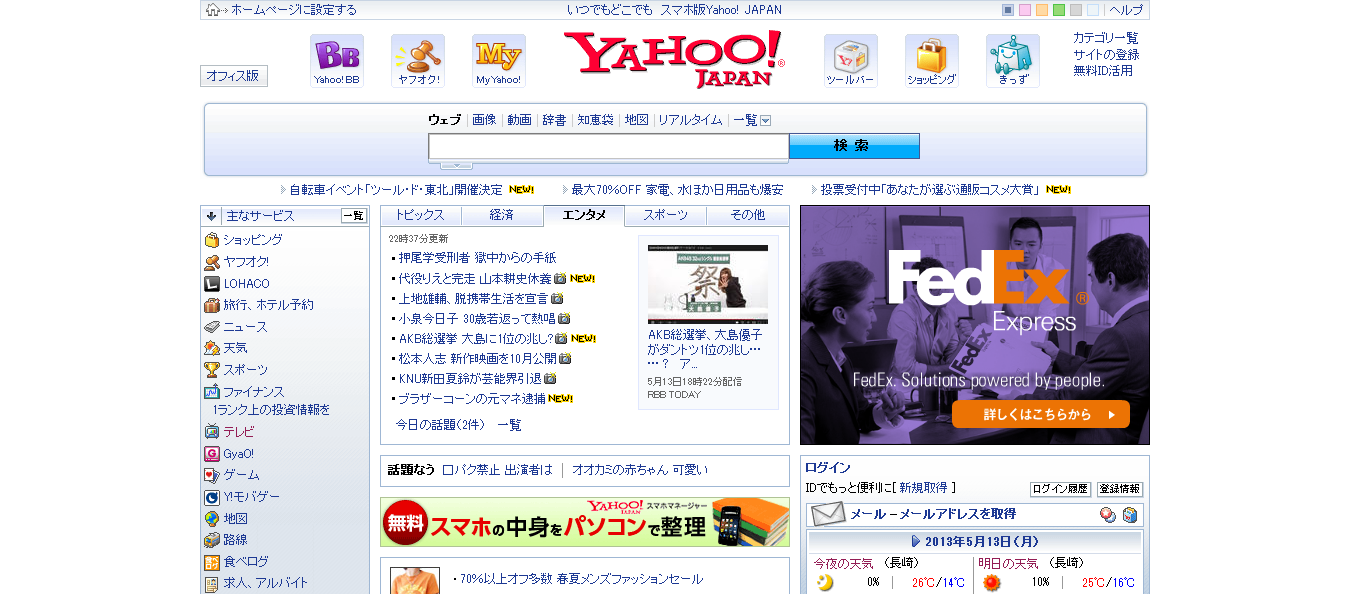This screenshot has height=594, width=1349.
Task: Click the 検索 search button
Action: click(854, 146)
